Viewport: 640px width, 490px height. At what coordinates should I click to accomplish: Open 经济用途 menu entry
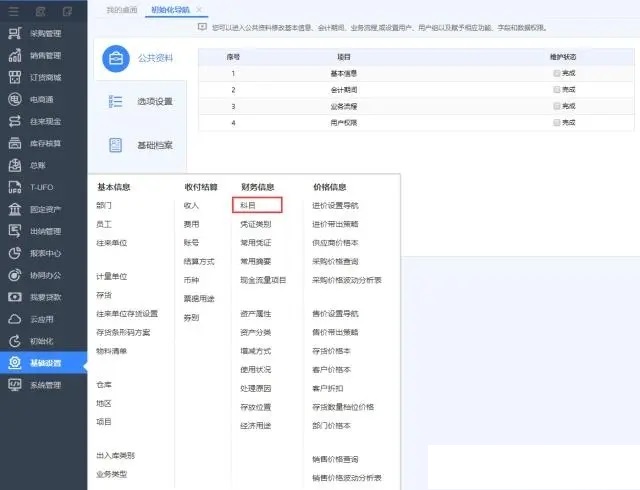point(256,426)
